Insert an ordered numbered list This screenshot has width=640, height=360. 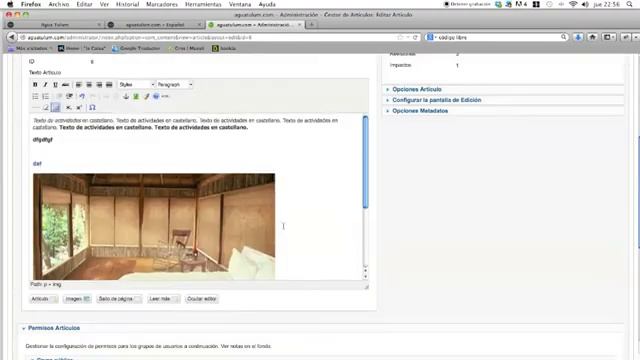point(45,96)
